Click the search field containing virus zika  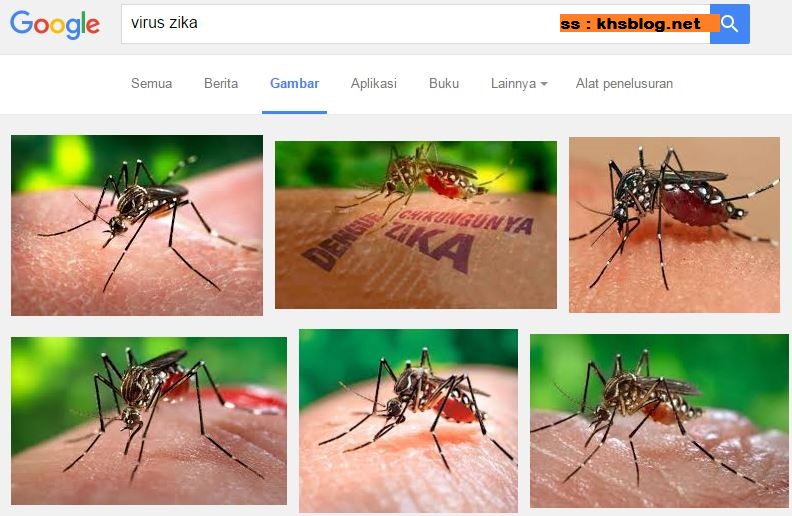pos(416,24)
